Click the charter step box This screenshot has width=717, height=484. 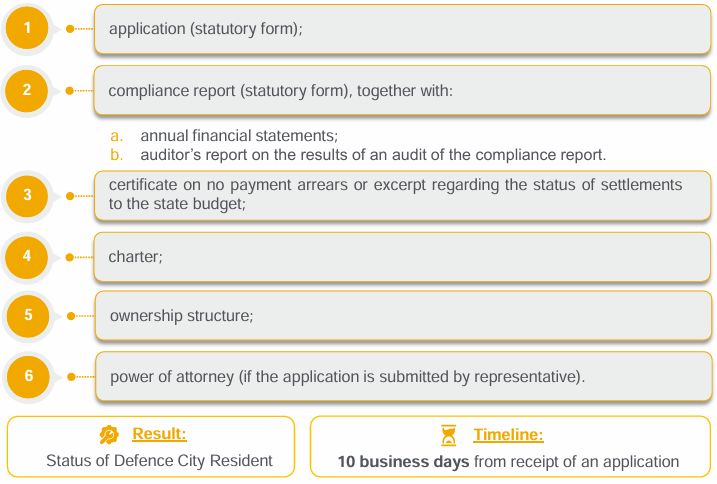402,256
